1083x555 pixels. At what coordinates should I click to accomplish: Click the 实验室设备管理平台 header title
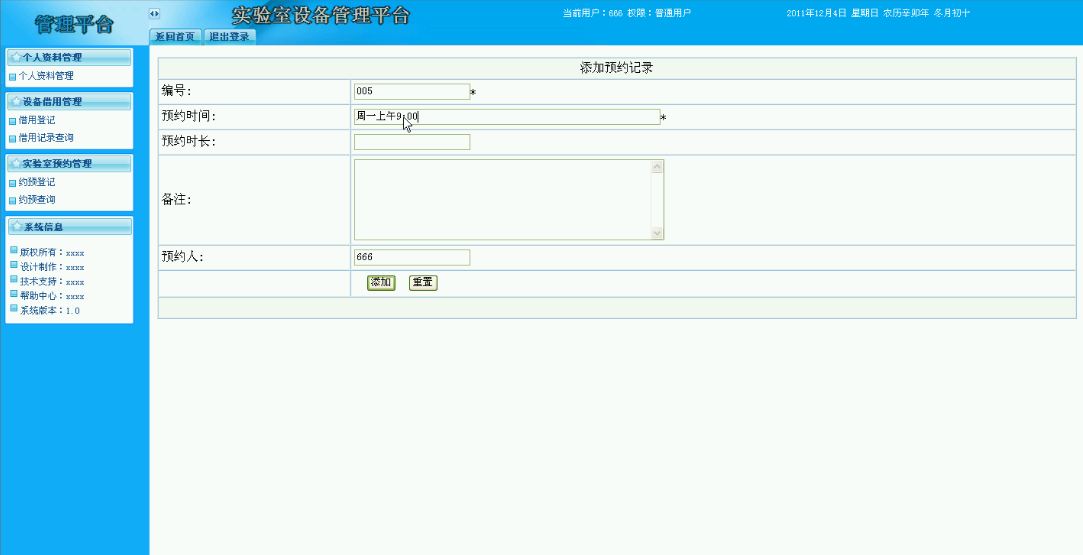point(321,15)
